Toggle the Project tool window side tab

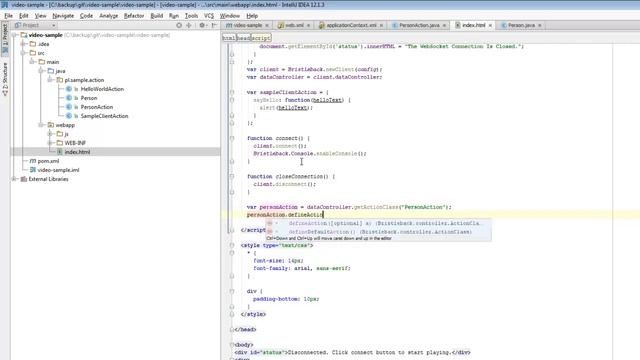pyautogui.click(x=5, y=38)
